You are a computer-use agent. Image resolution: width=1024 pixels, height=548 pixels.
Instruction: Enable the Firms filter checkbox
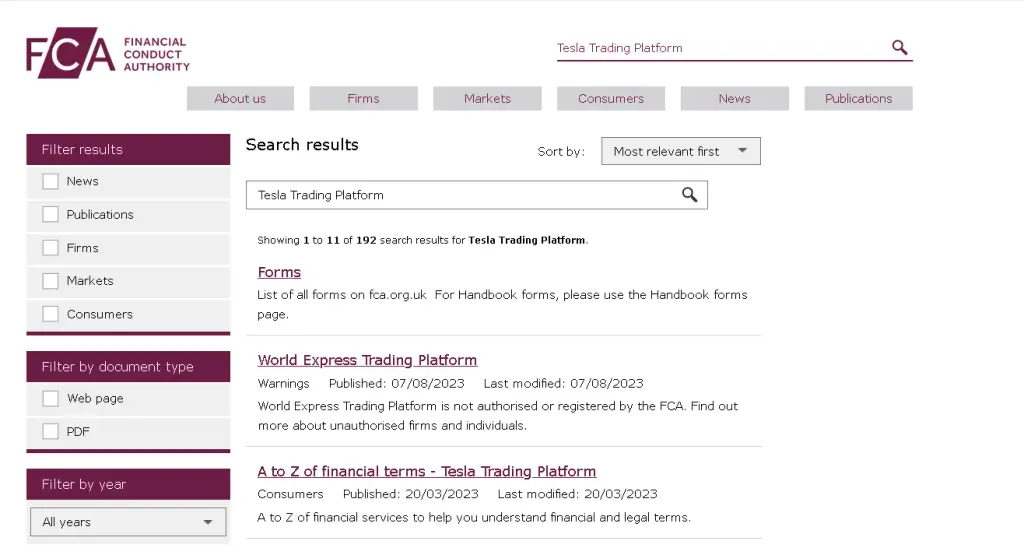click(50, 248)
